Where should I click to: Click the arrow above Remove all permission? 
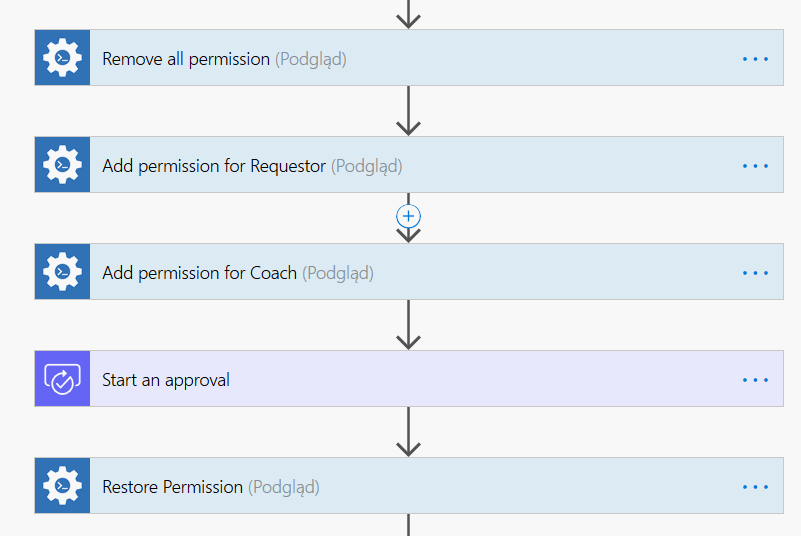pyautogui.click(x=408, y=14)
